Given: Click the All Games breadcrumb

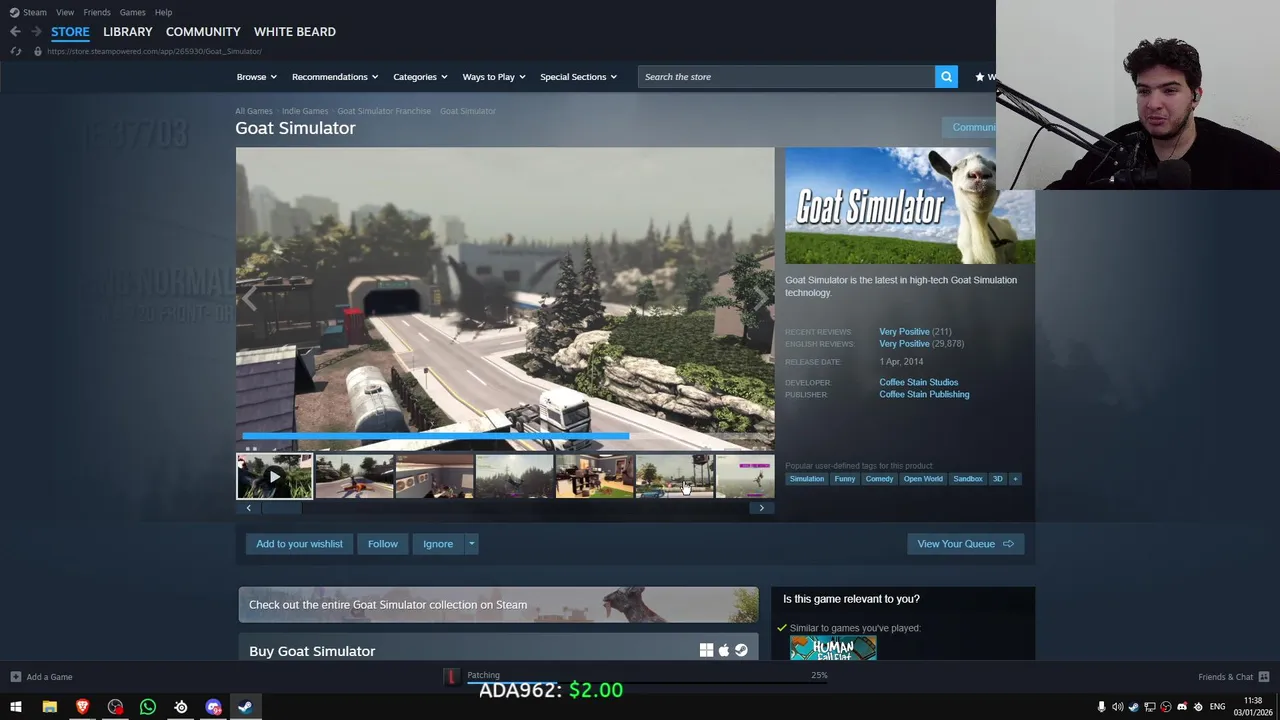Looking at the screenshot, I should 254,111.
